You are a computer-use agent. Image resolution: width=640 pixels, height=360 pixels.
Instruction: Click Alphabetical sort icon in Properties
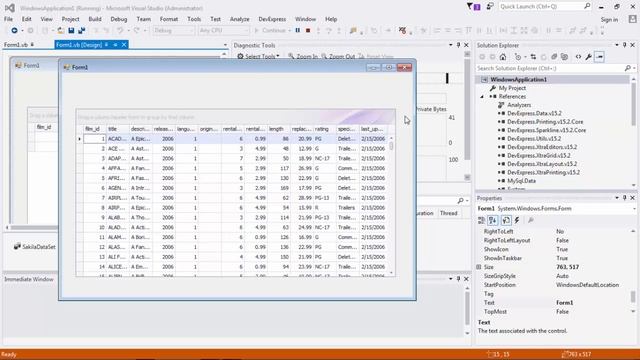[x=493, y=220]
